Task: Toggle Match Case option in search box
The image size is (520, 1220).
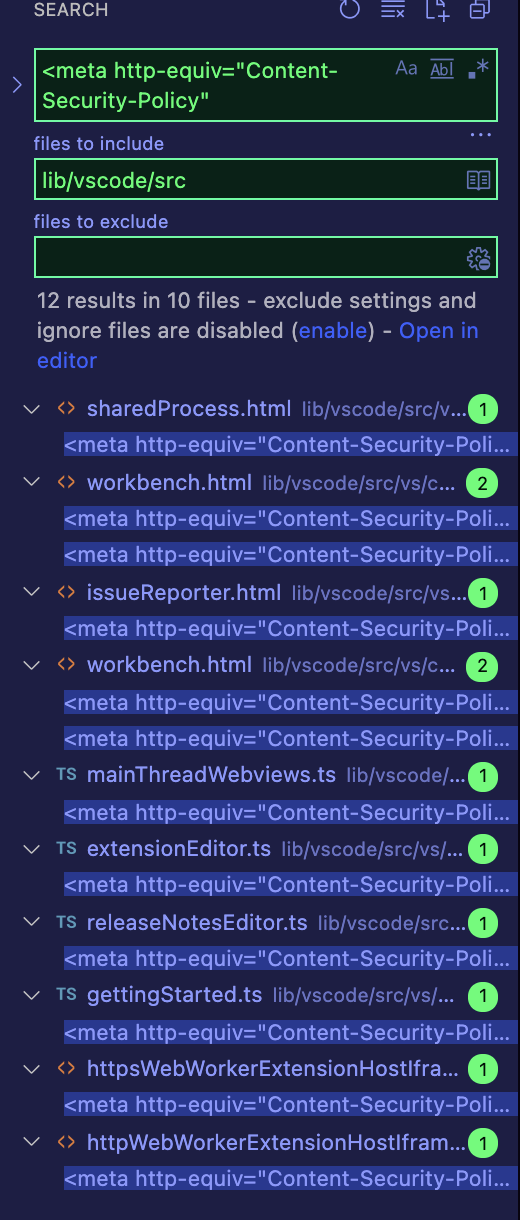Action: [407, 69]
